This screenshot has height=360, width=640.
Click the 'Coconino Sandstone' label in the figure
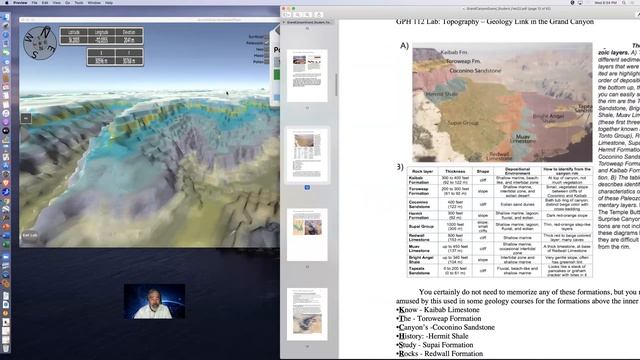475,71
